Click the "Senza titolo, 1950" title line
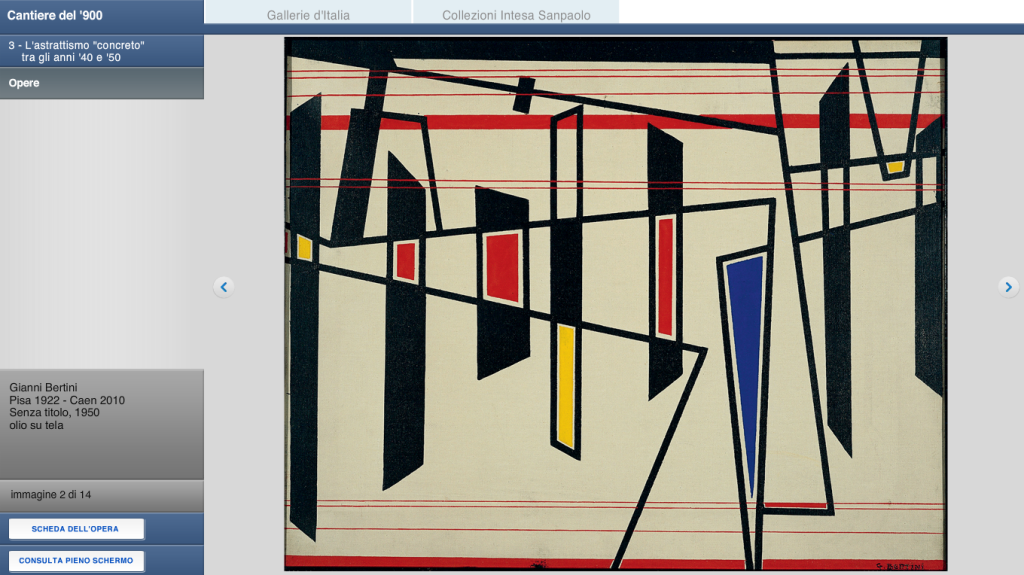This screenshot has width=1024, height=575. click(x=54, y=412)
